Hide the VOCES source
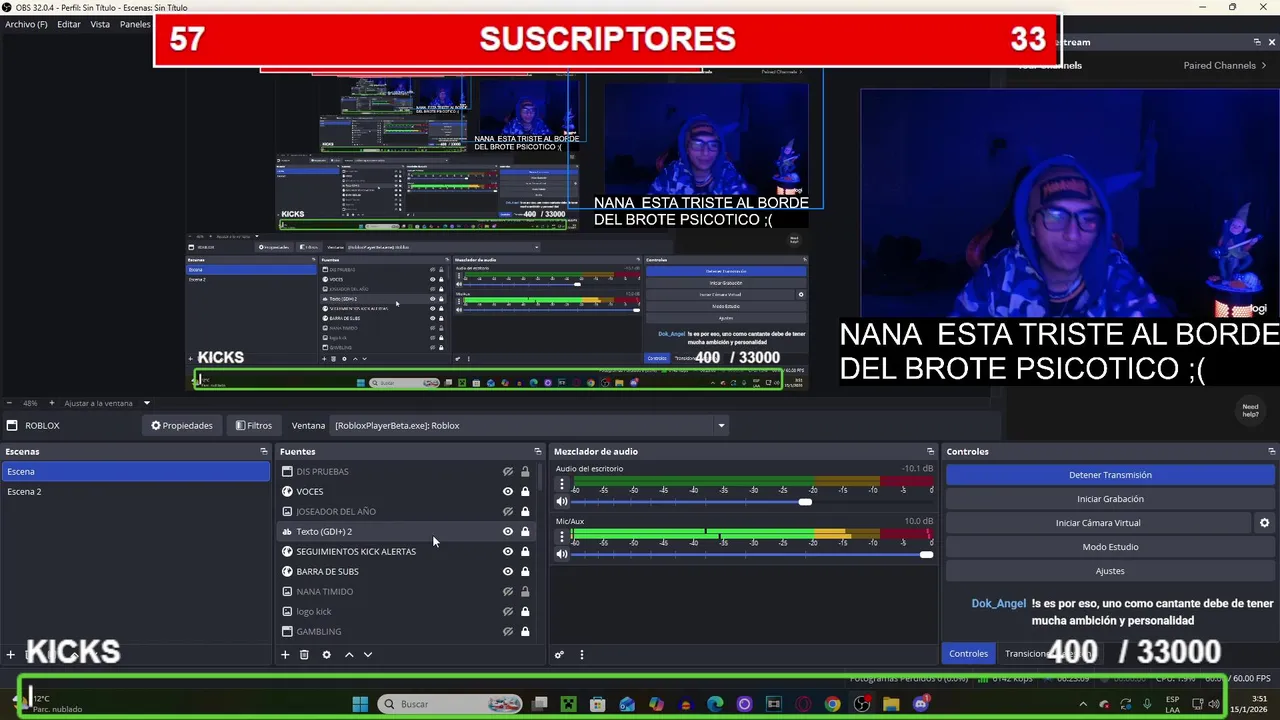1280x720 pixels. point(508,492)
